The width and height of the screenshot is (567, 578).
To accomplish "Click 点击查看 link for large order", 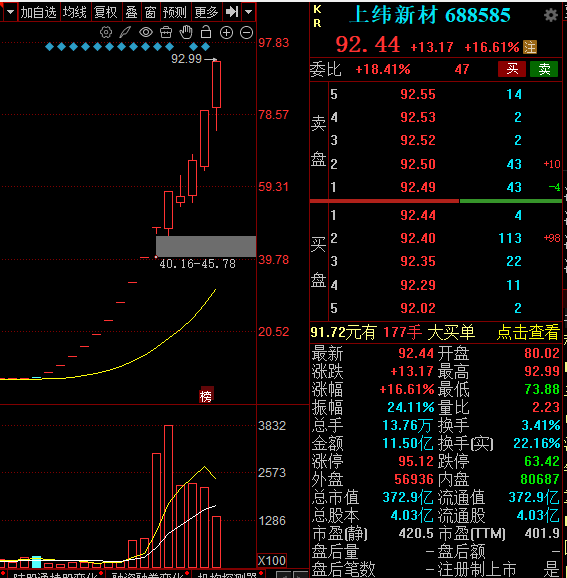I will point(528,332).
